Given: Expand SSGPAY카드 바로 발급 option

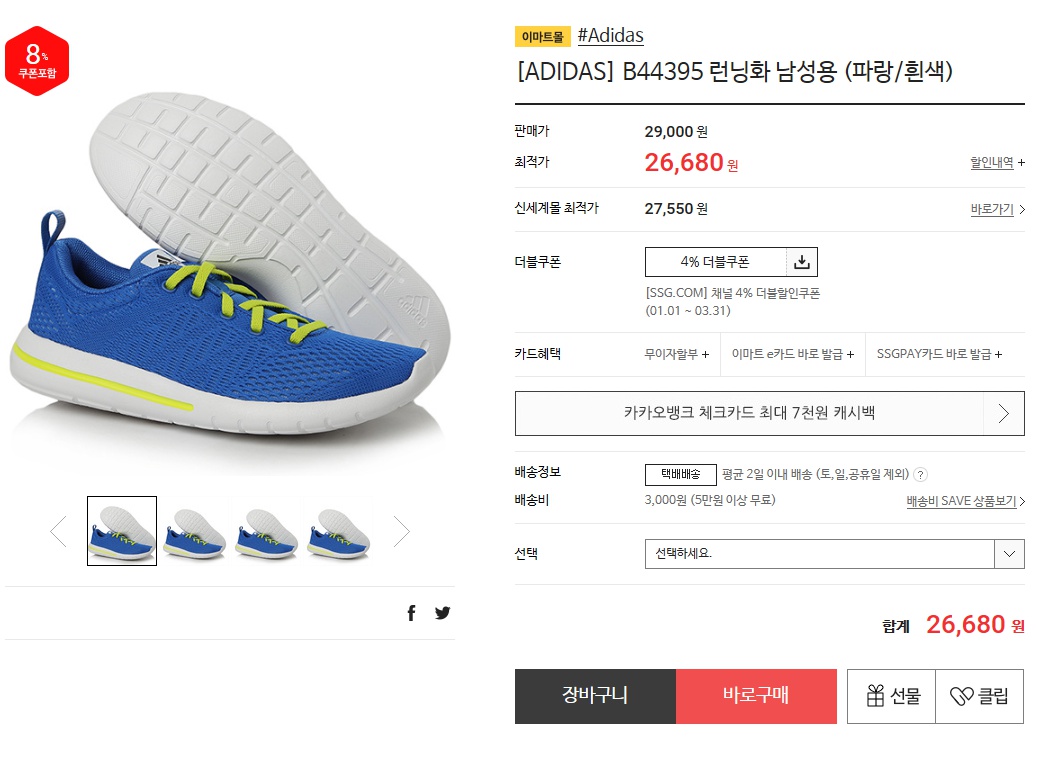Looking at the screenshot, I should (x=939, y=354).
